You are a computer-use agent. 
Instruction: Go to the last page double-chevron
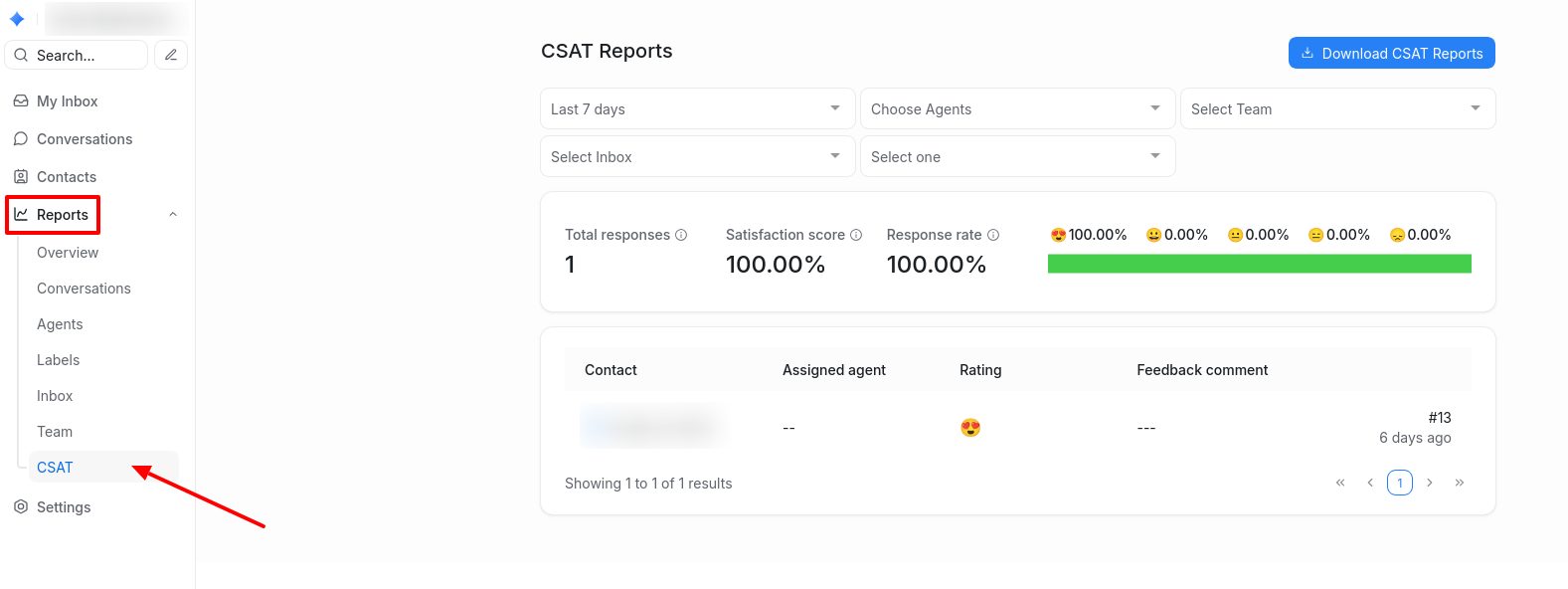pos(1460,483)
